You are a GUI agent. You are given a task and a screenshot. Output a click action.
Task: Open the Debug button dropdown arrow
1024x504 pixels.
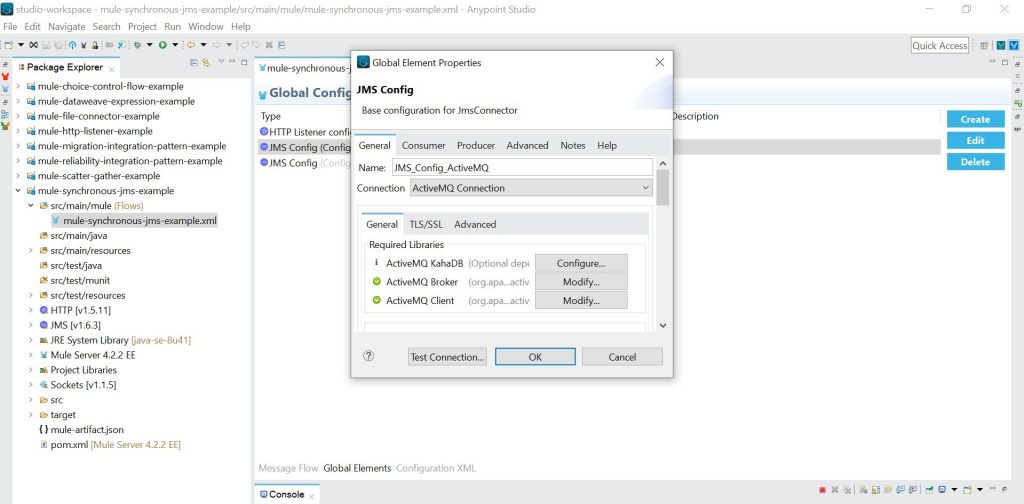(x=150, y=45)
